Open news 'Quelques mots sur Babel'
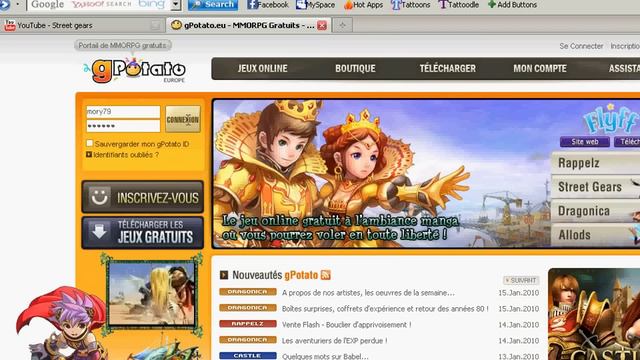This screenshot has height=360, width=640. 325,356
